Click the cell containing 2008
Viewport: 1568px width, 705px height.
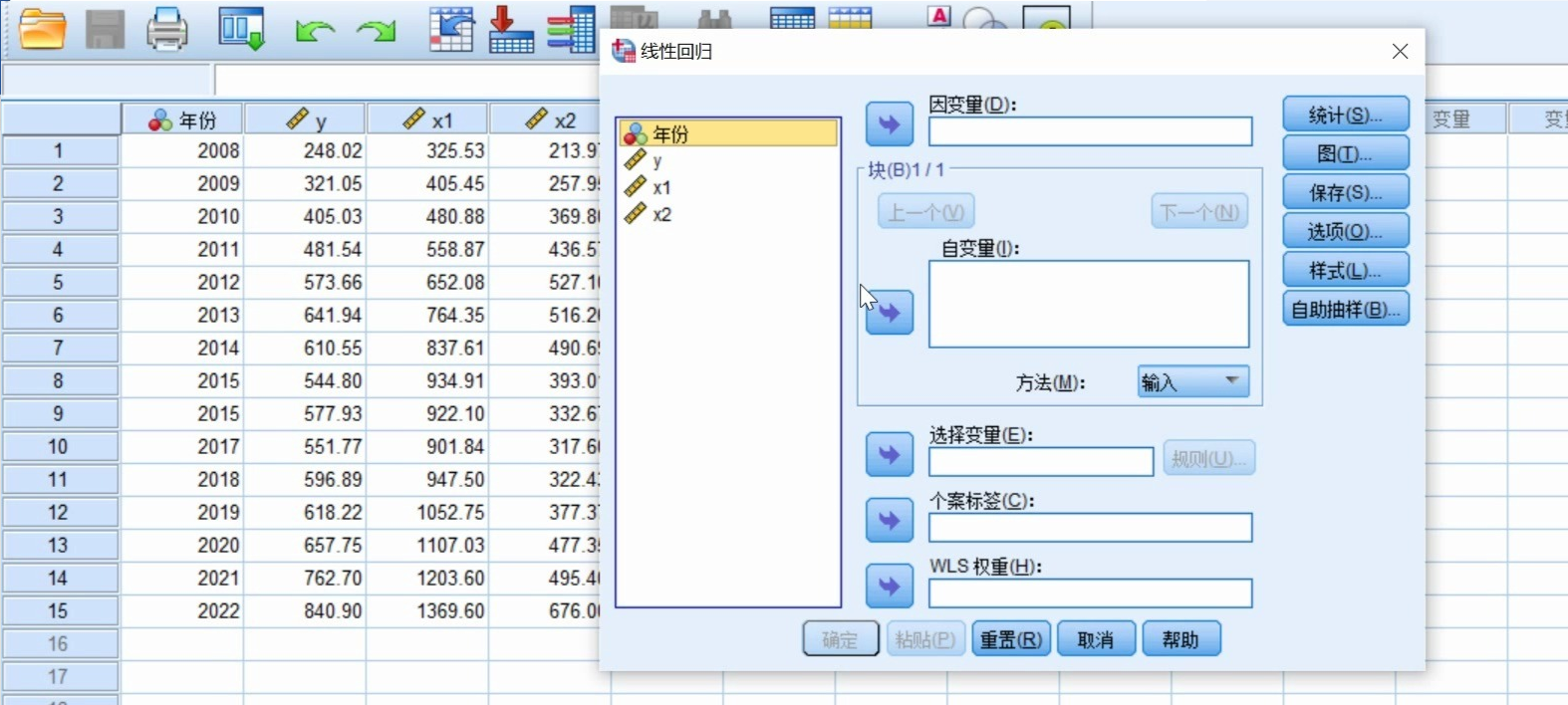182,150
